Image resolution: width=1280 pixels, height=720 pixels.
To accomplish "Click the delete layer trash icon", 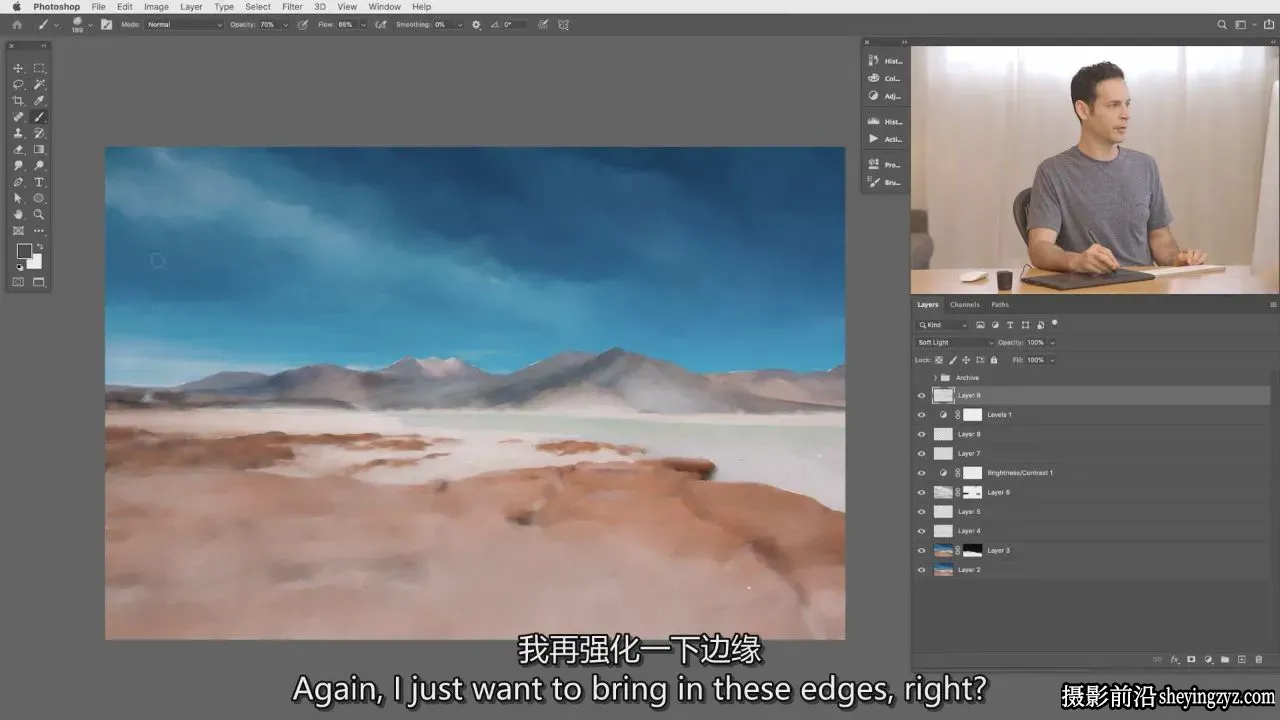I will [x=1259, y=660].
